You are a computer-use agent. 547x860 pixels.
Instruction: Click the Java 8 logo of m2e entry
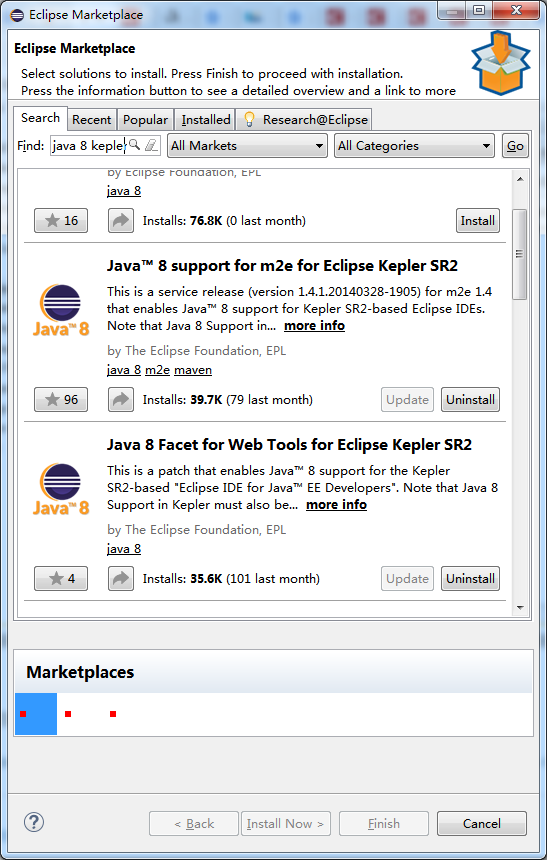[x=61, y=310]
